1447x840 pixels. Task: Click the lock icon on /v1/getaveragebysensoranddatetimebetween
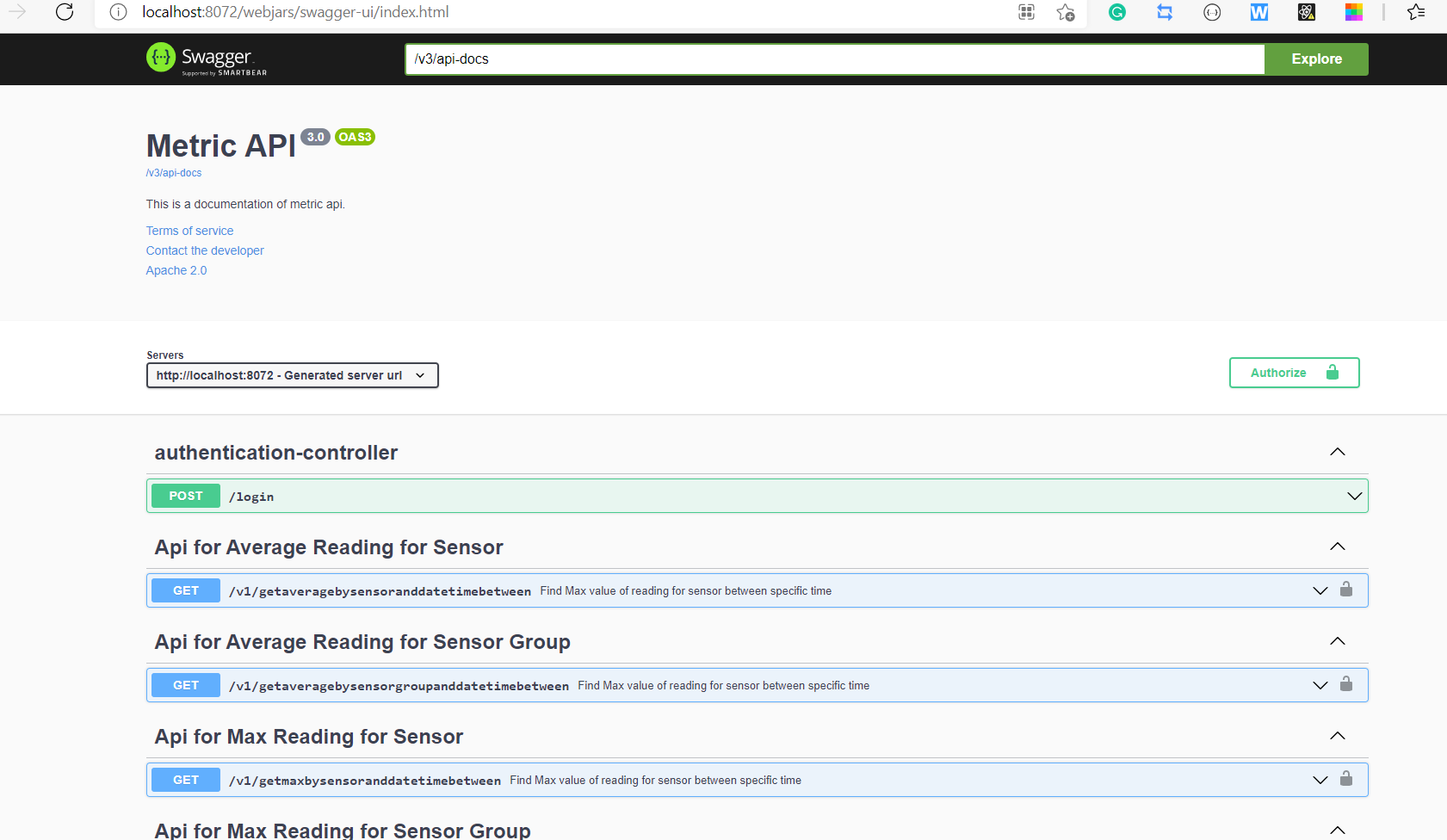coord(1347,590)
